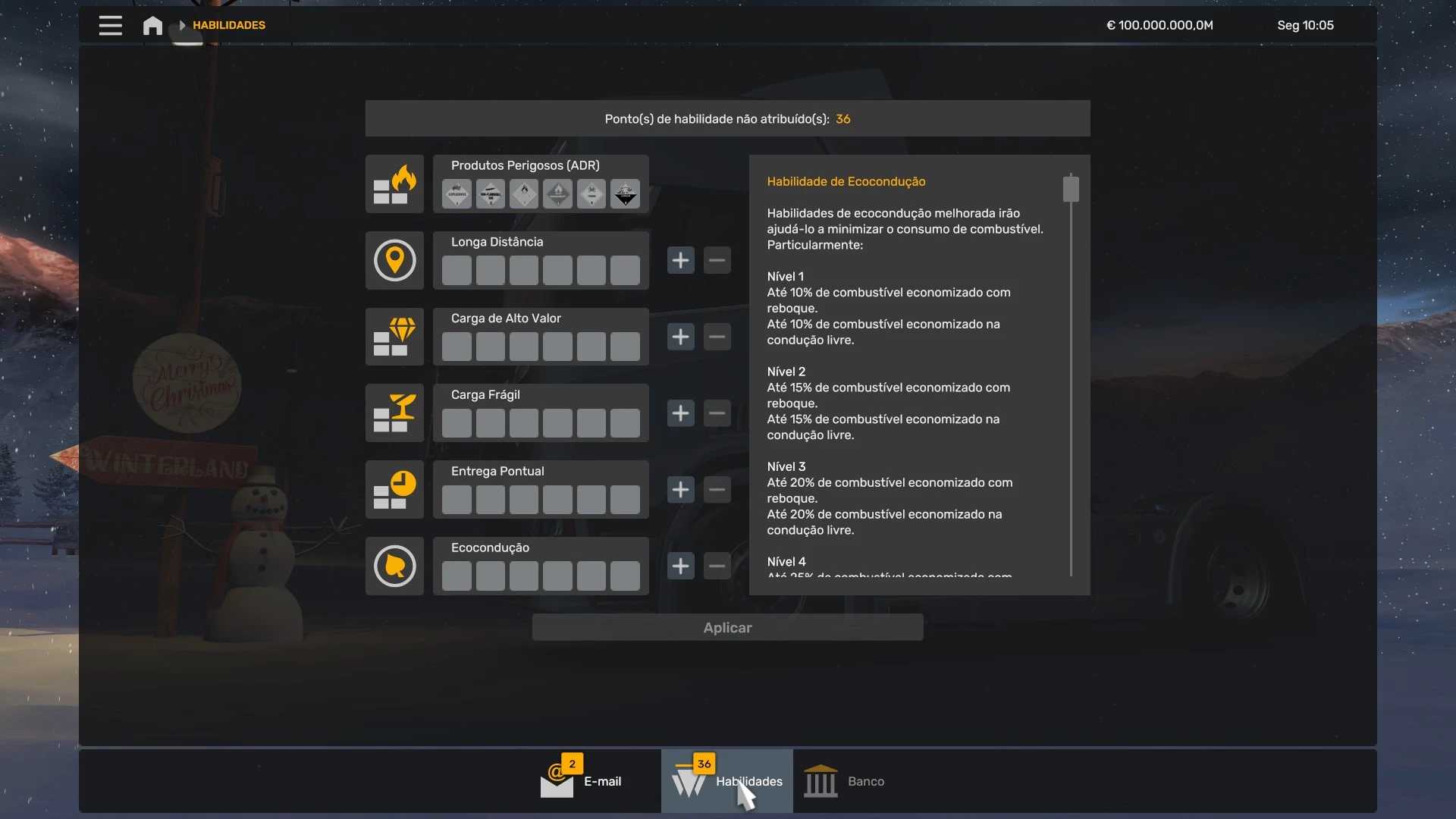Select the Longa Distância map pin icon

[x=394, y=260]
